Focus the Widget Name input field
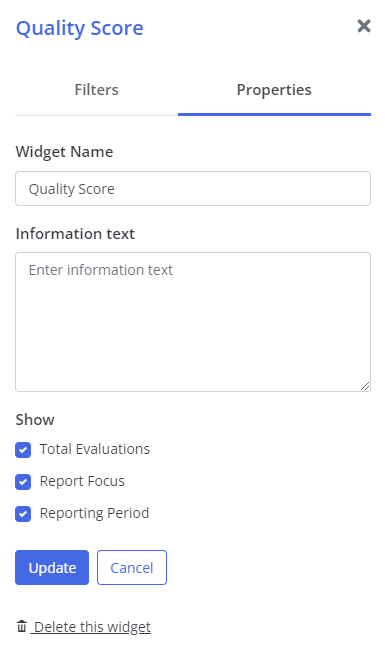This screenshot has width=385, height=652. (193, 188)
